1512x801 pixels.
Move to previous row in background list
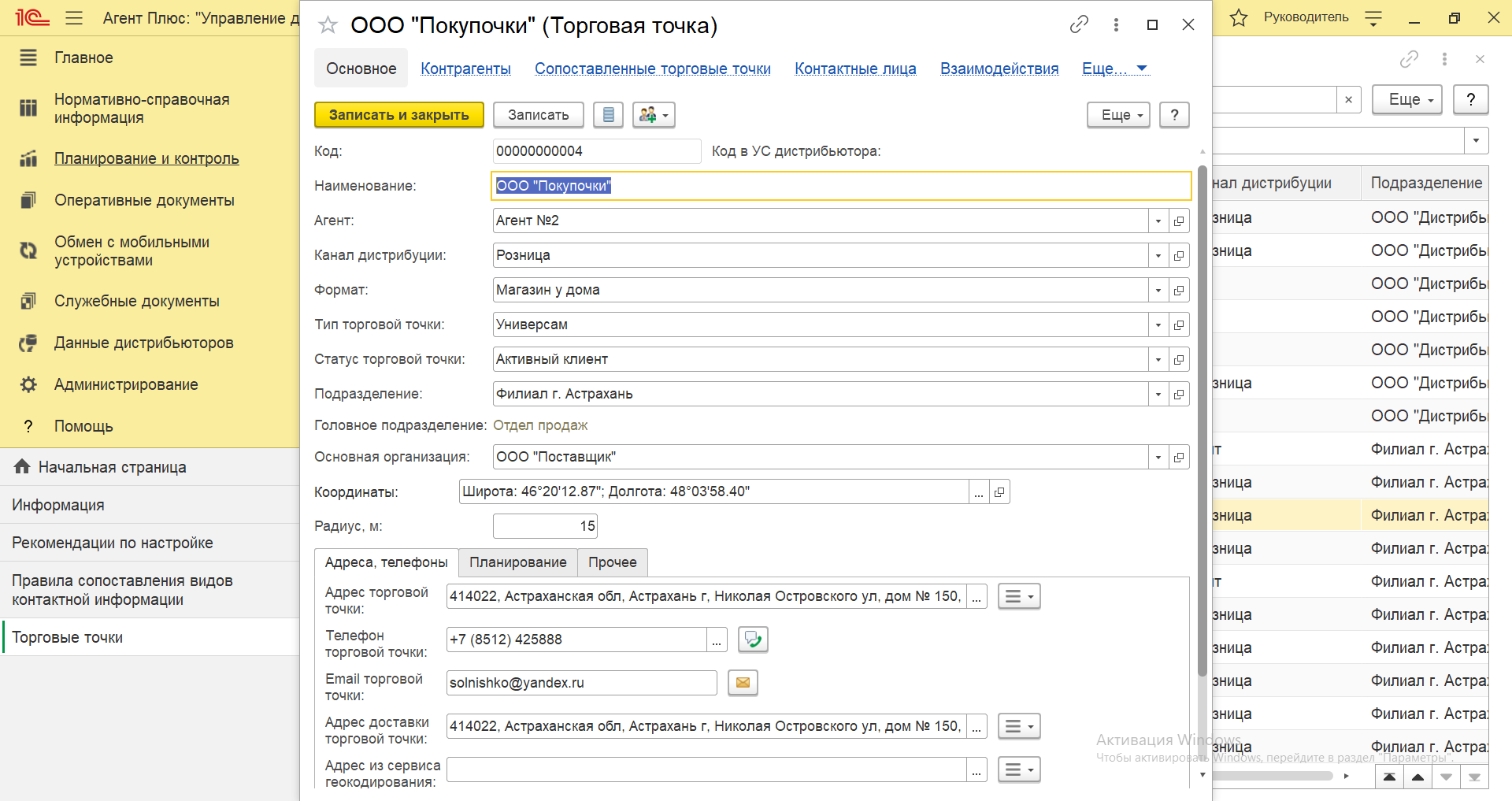coord(1417,777)
